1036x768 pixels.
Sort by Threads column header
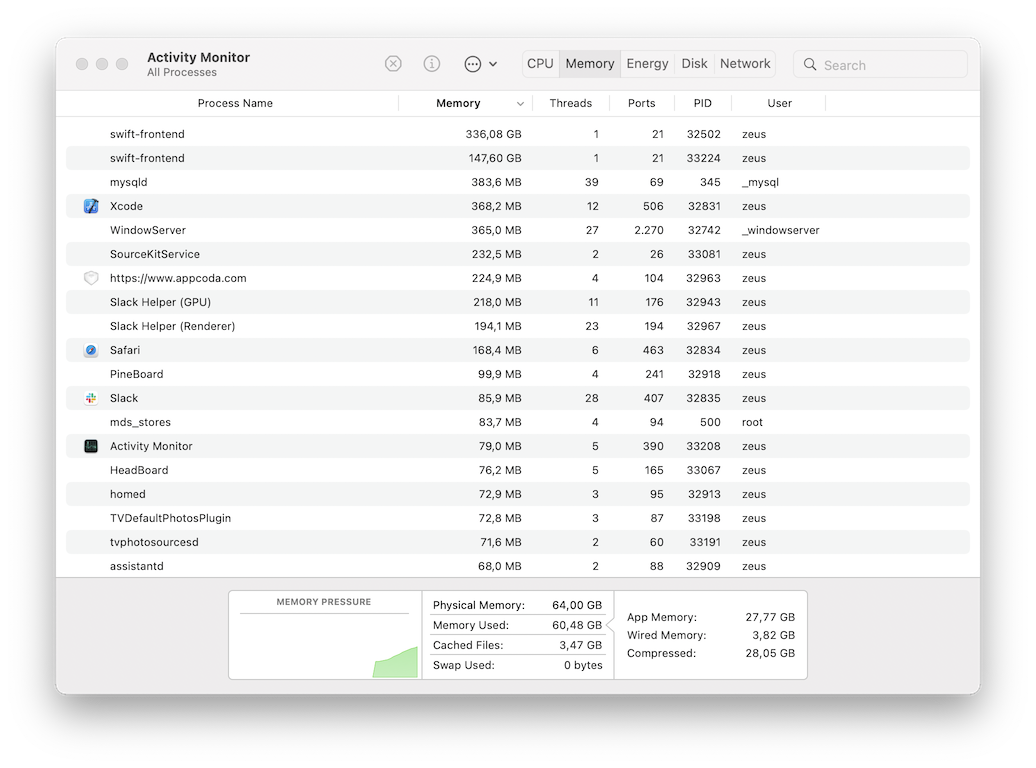[x=571, y=103]
